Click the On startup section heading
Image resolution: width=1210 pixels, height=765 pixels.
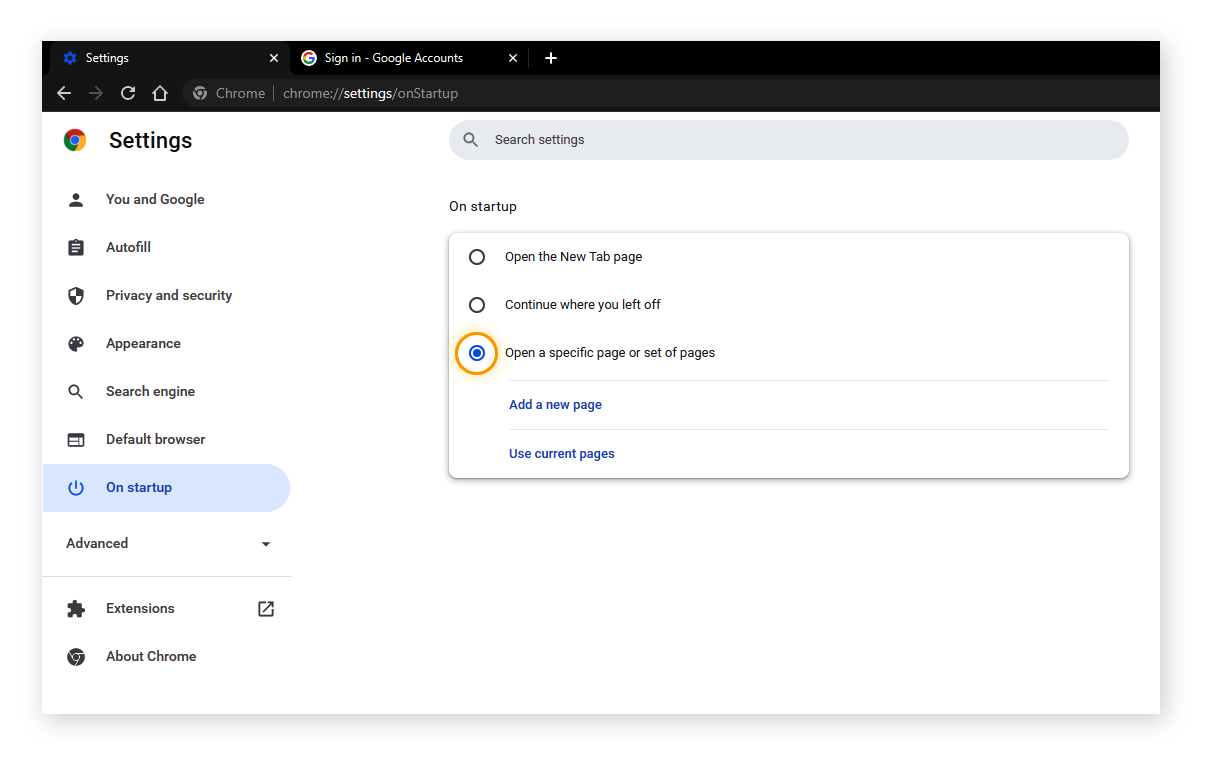(x=483, y=206)
